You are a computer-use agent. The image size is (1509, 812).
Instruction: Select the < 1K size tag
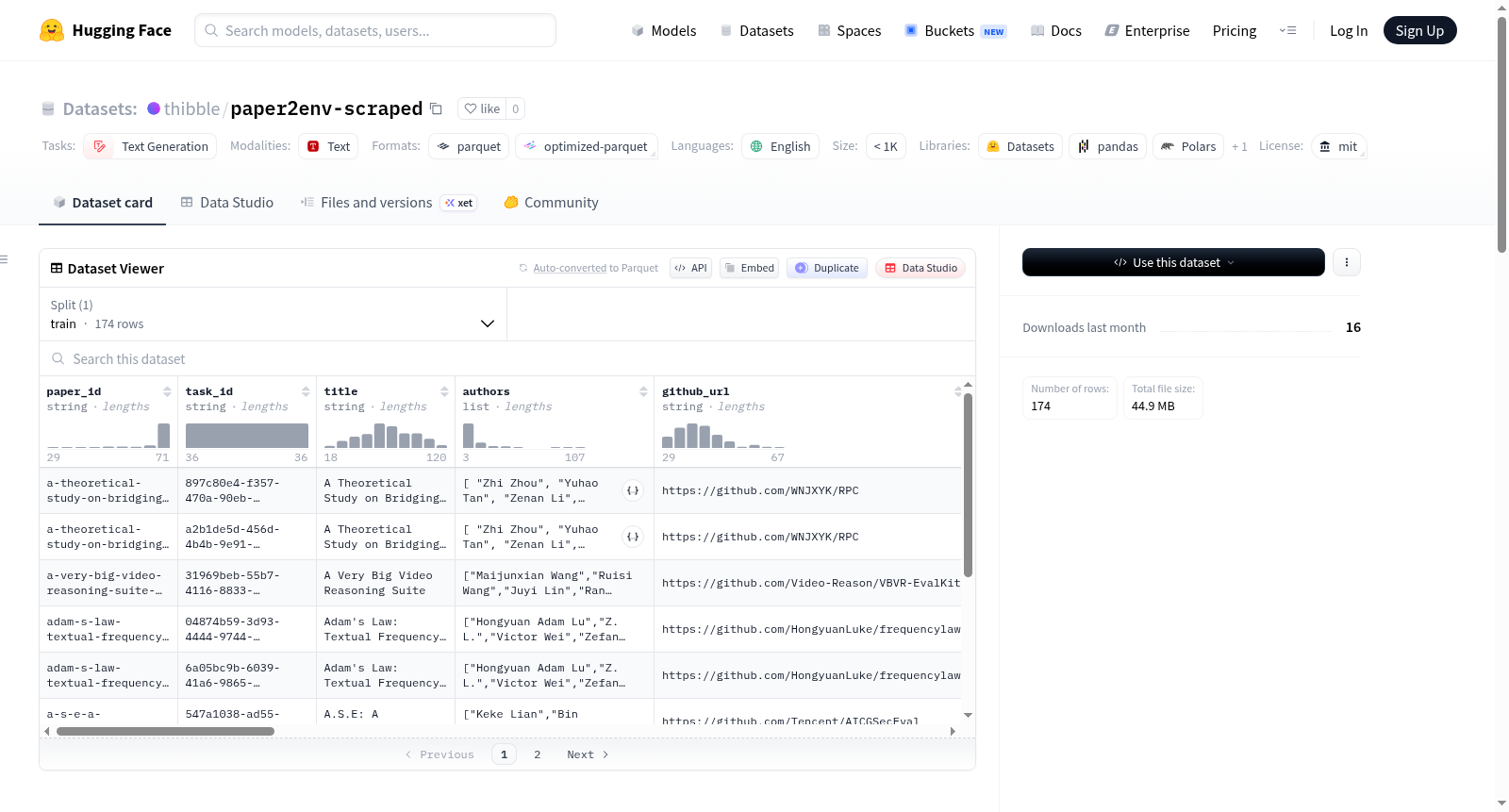click(886, 146)
